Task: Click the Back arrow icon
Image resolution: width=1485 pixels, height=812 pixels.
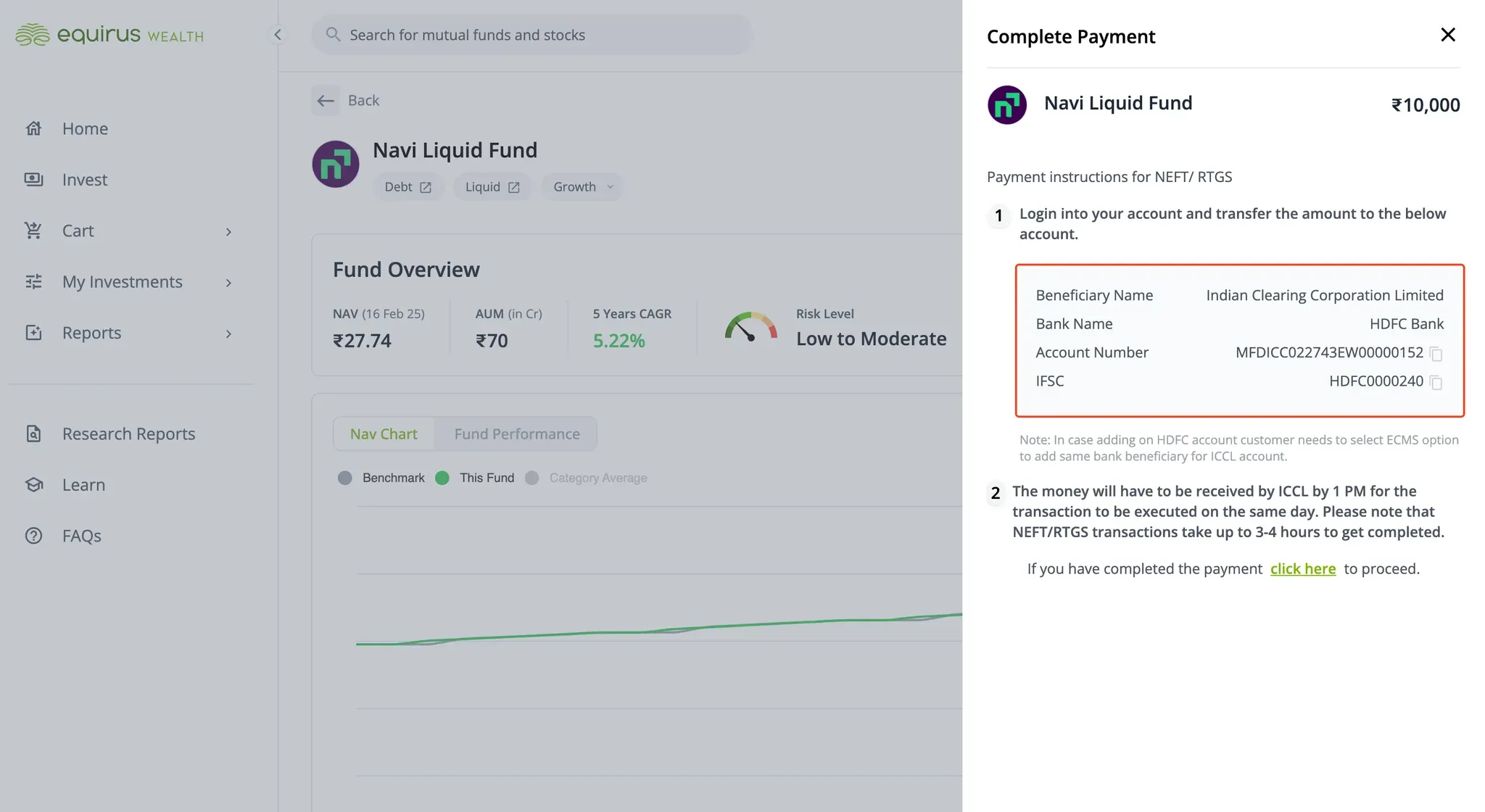Action: point(326,100)
